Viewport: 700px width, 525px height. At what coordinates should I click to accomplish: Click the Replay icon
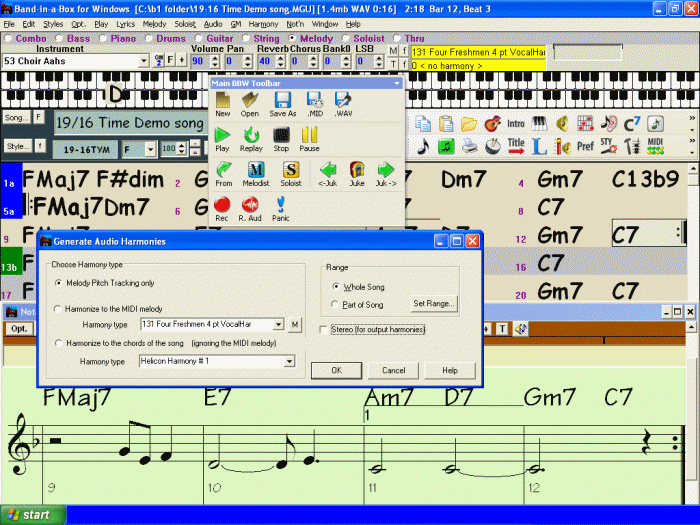(x=251, y=139)
